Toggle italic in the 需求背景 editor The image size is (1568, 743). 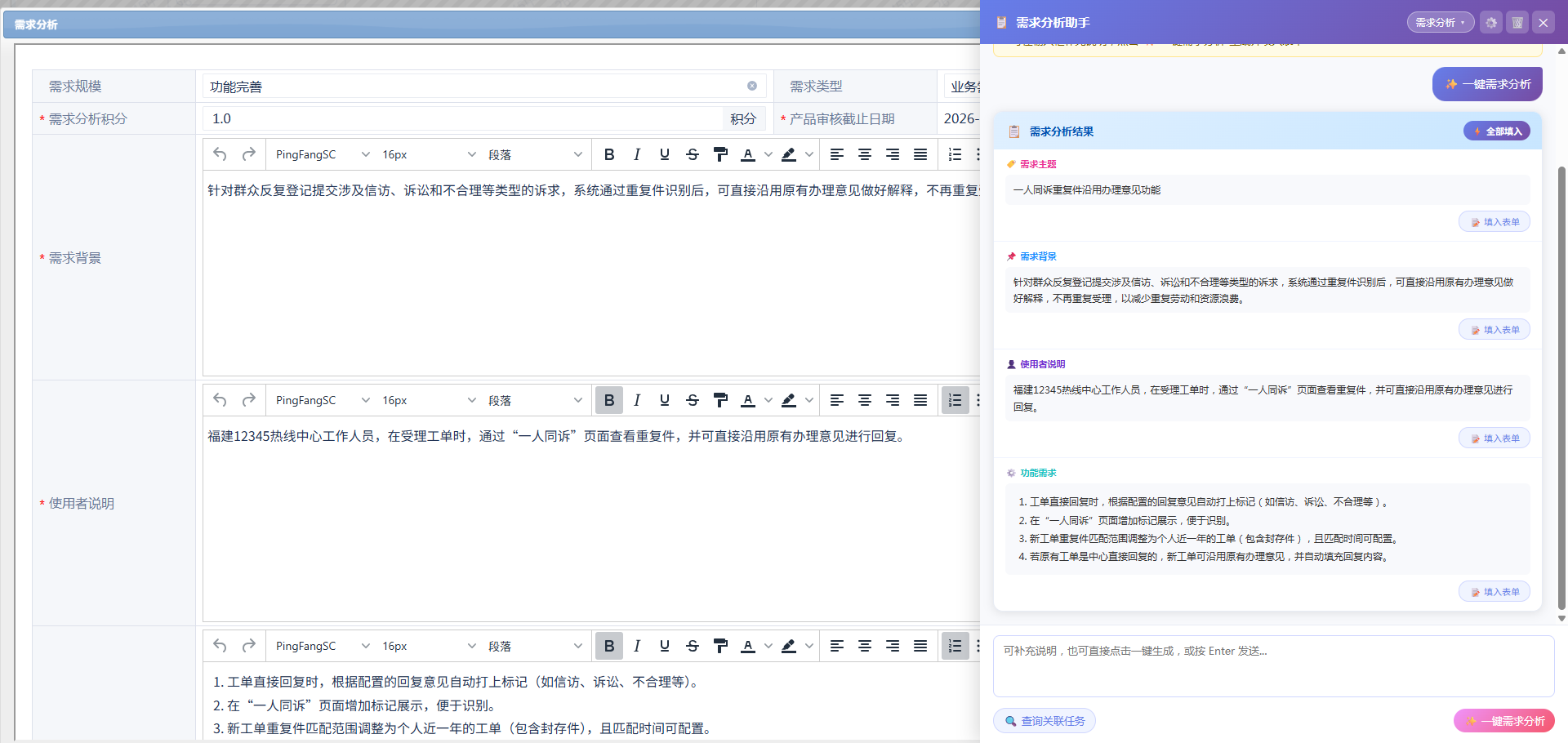pos(637,154)
